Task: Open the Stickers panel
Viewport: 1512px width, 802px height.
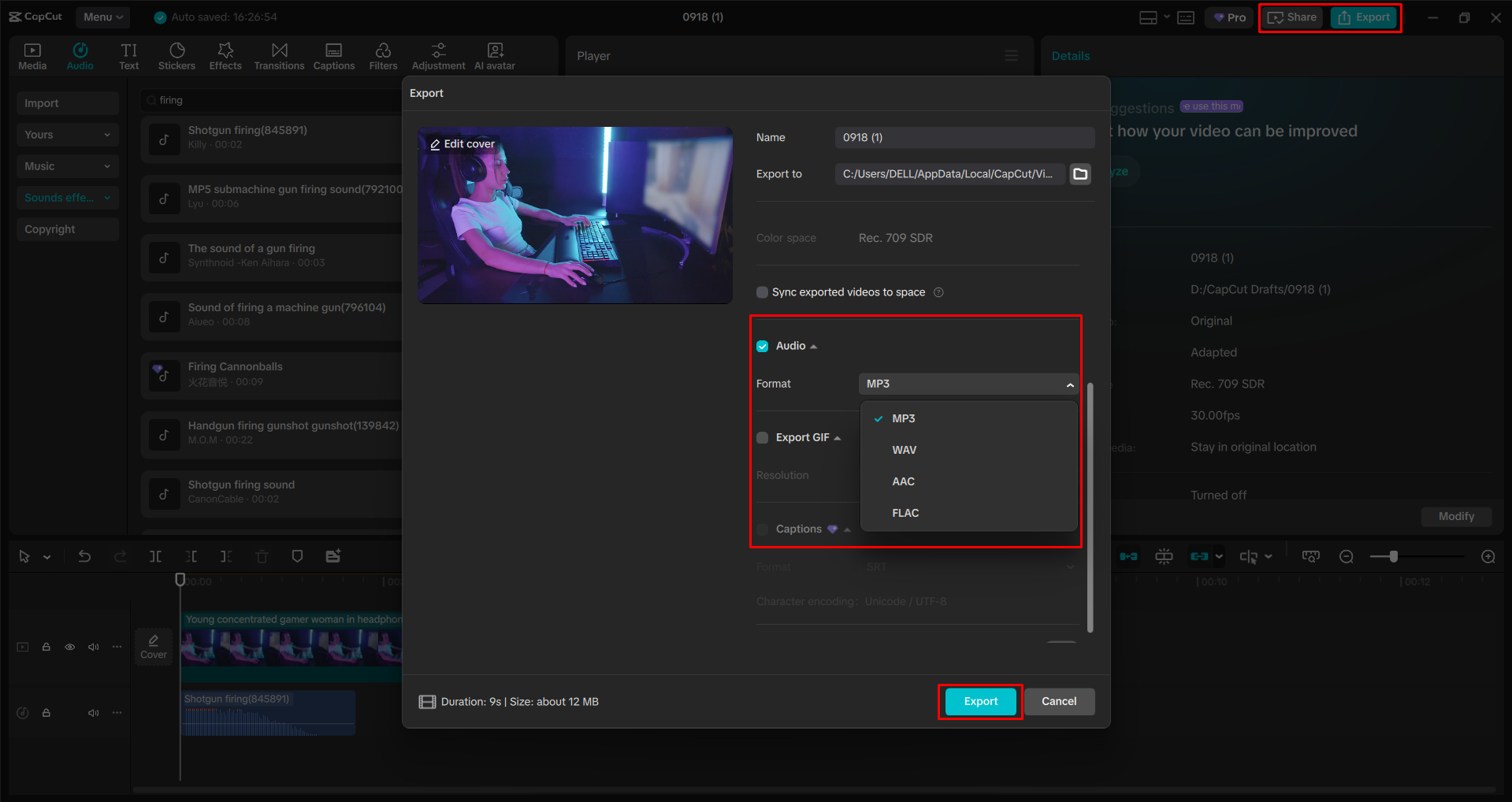Action: click(x=176, y=55)
